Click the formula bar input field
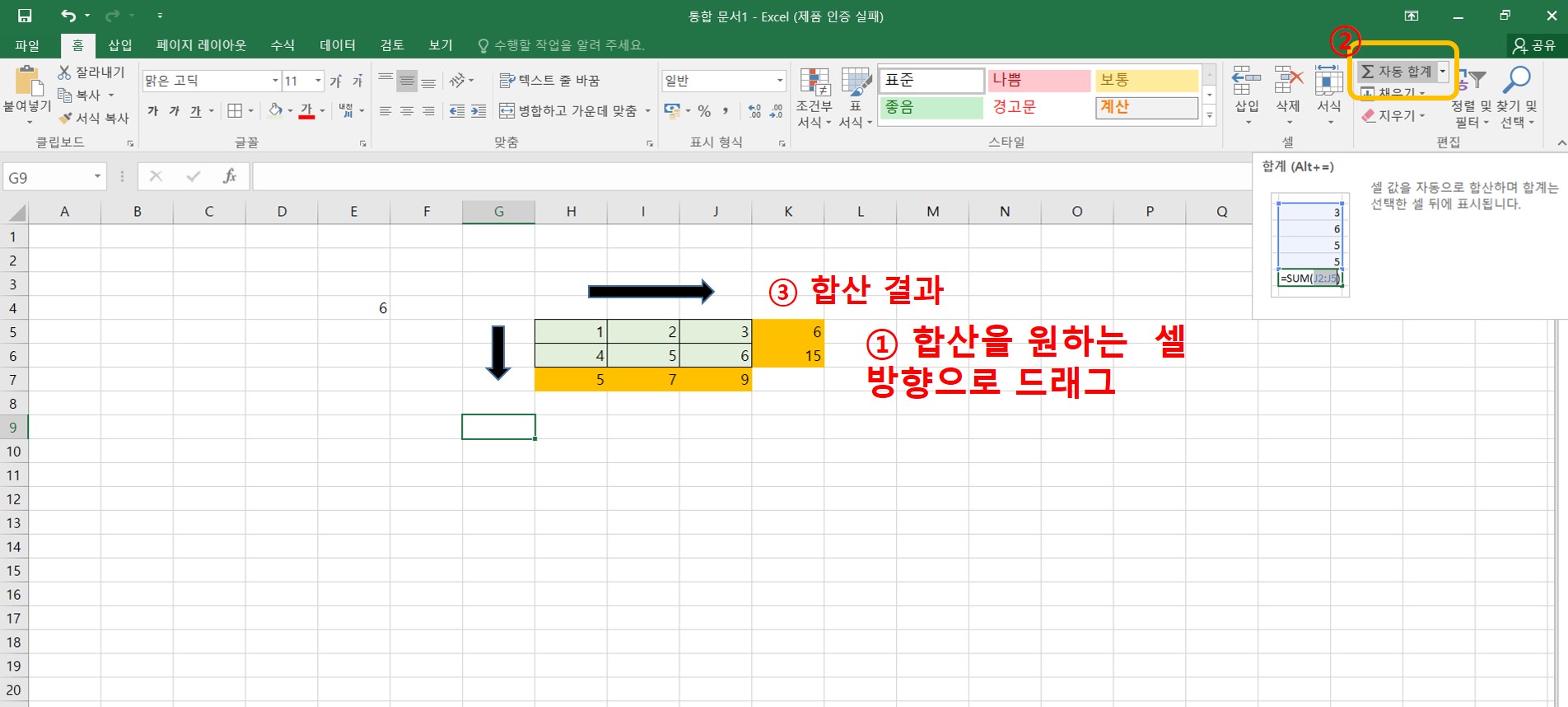This screenshot has height=707, width=1568. coord(751,176)
